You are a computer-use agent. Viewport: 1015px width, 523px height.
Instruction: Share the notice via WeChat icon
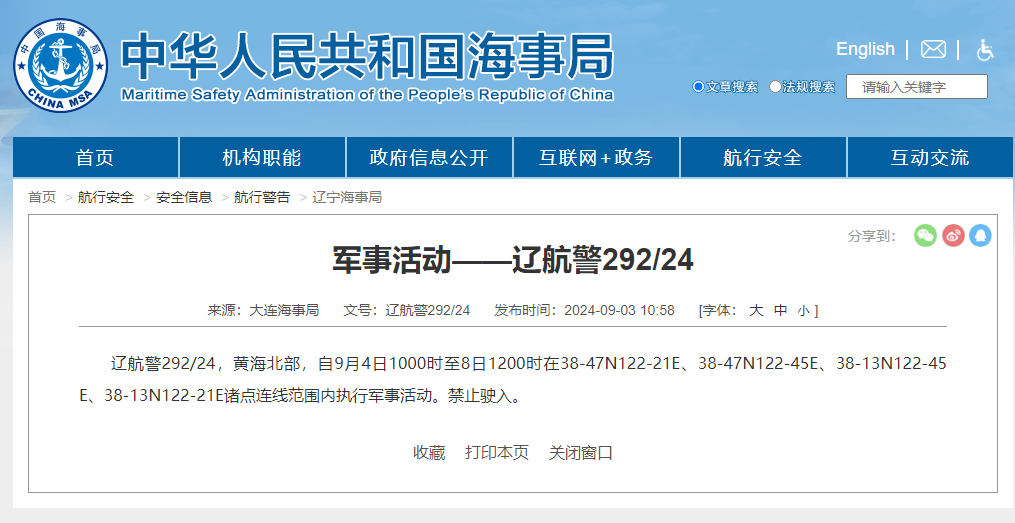click(926, 236)
